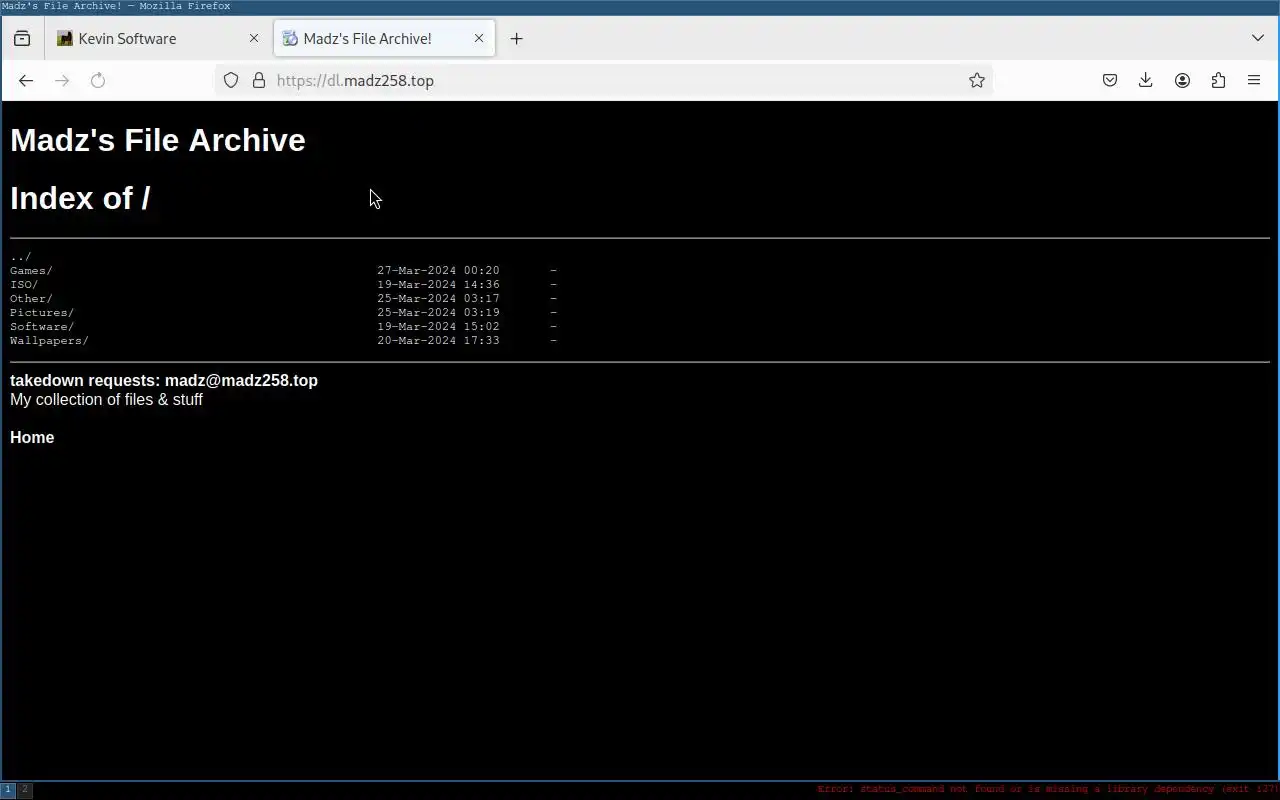Click the date 25-Mar-2024 03:19
The width and height of the screenshot is (1280, 800).
coord(438,313)
